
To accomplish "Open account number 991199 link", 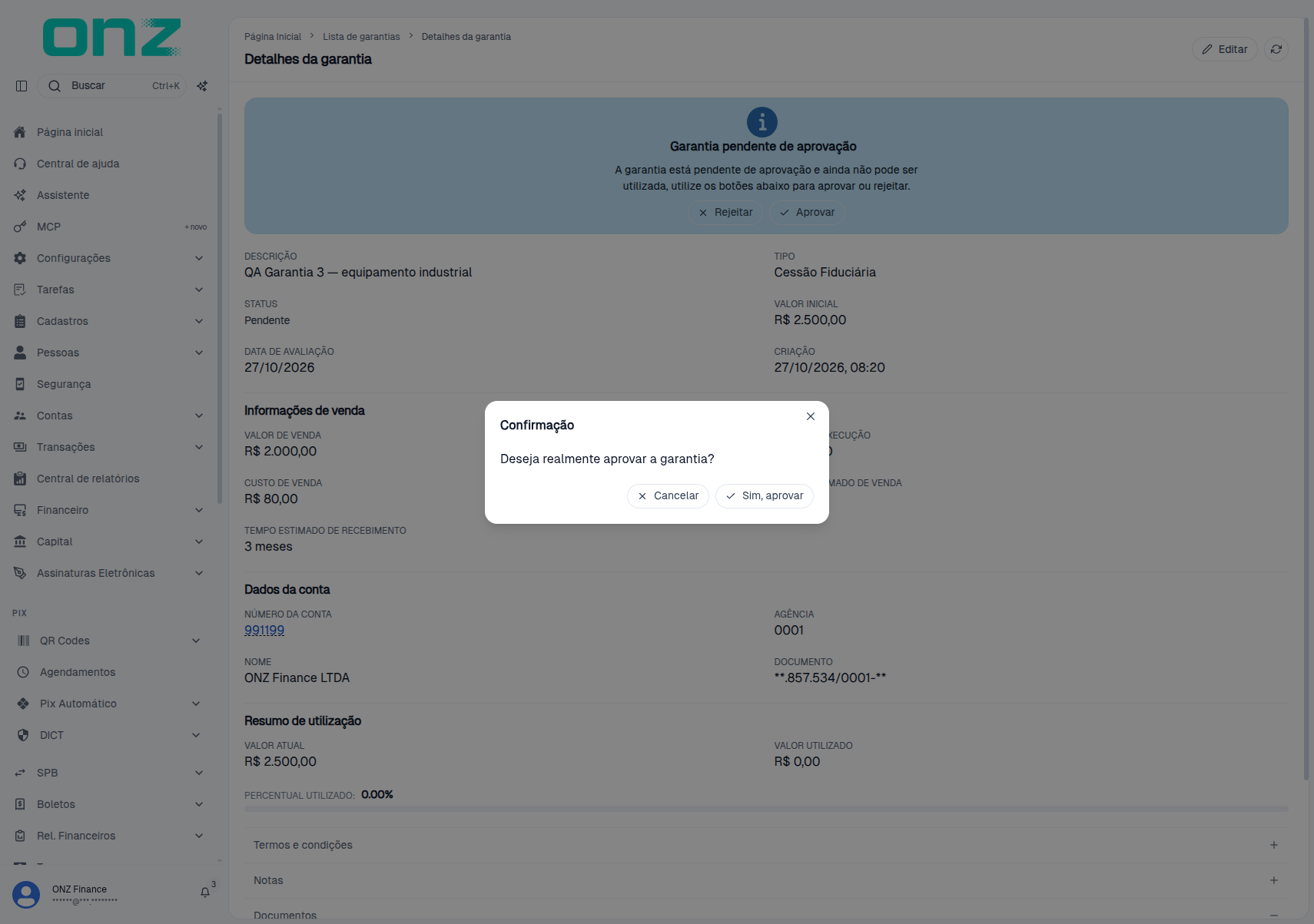I will tap(264, 631).
